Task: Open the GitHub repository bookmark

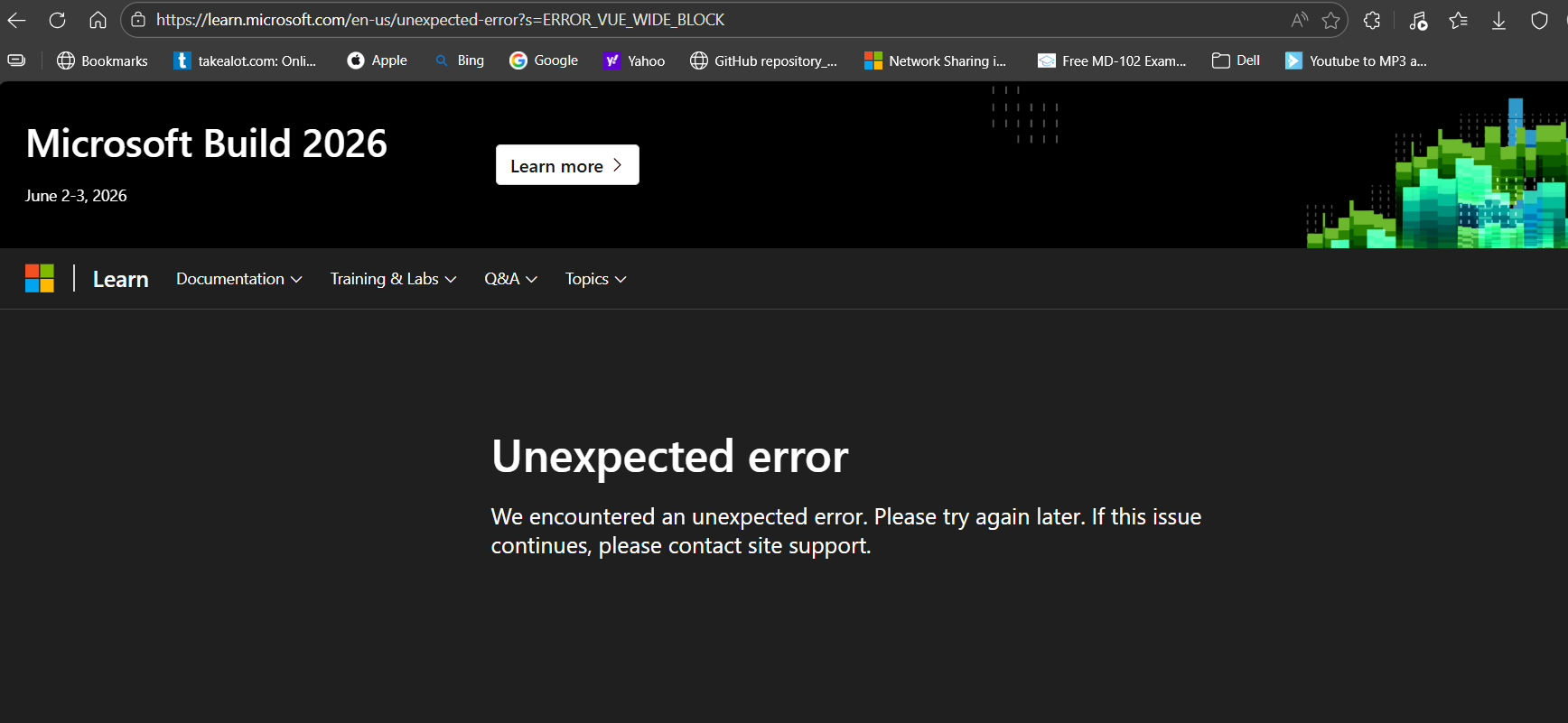Action: coord(763,60)
